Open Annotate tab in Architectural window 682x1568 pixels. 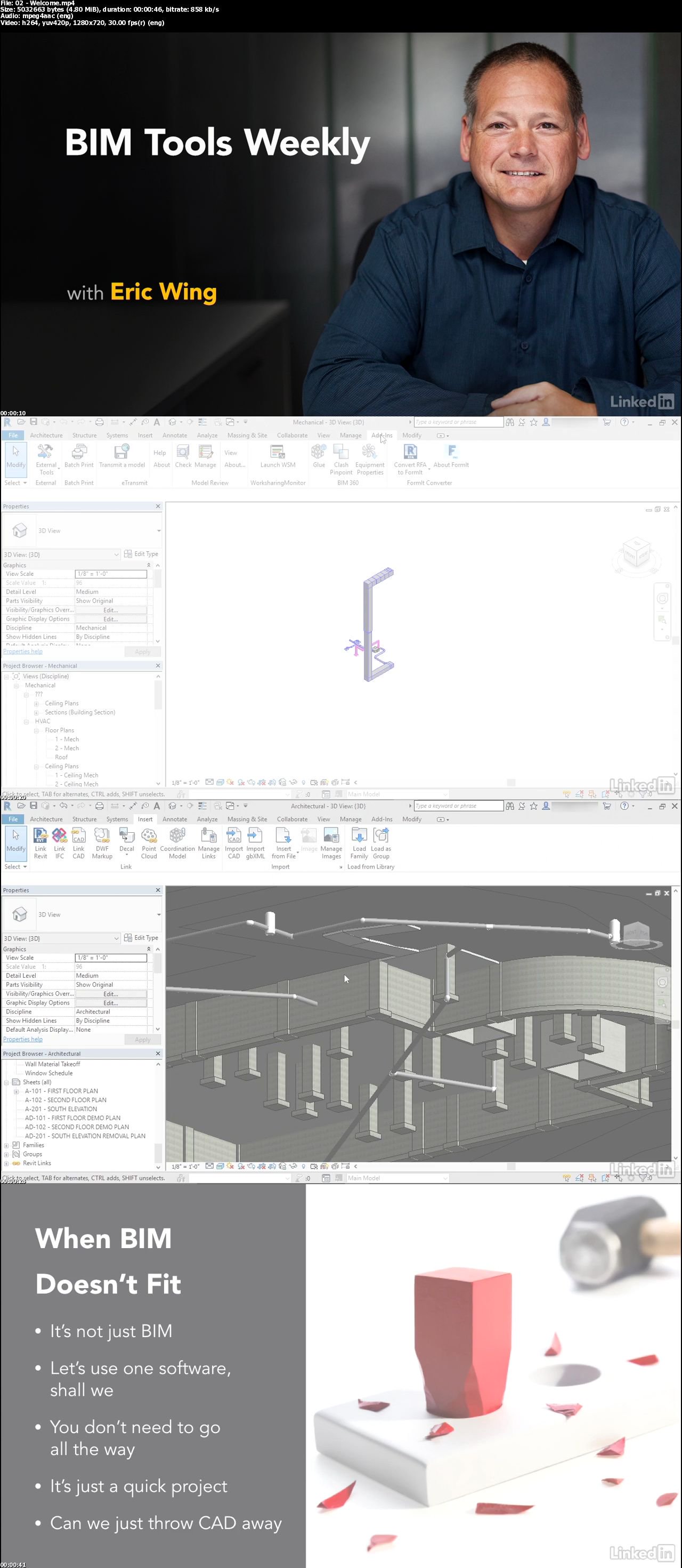pos(175,820)
